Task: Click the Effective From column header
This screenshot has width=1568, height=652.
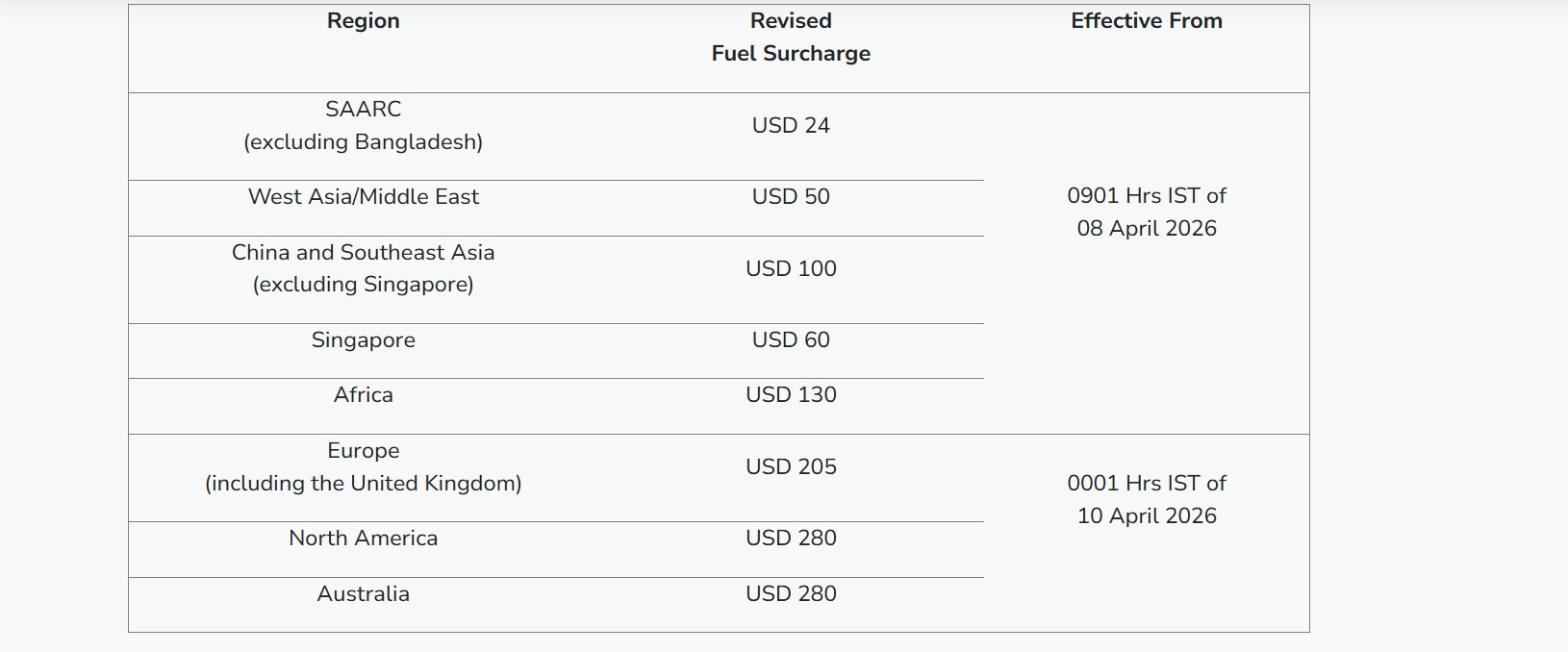Action: [1146, 21]
